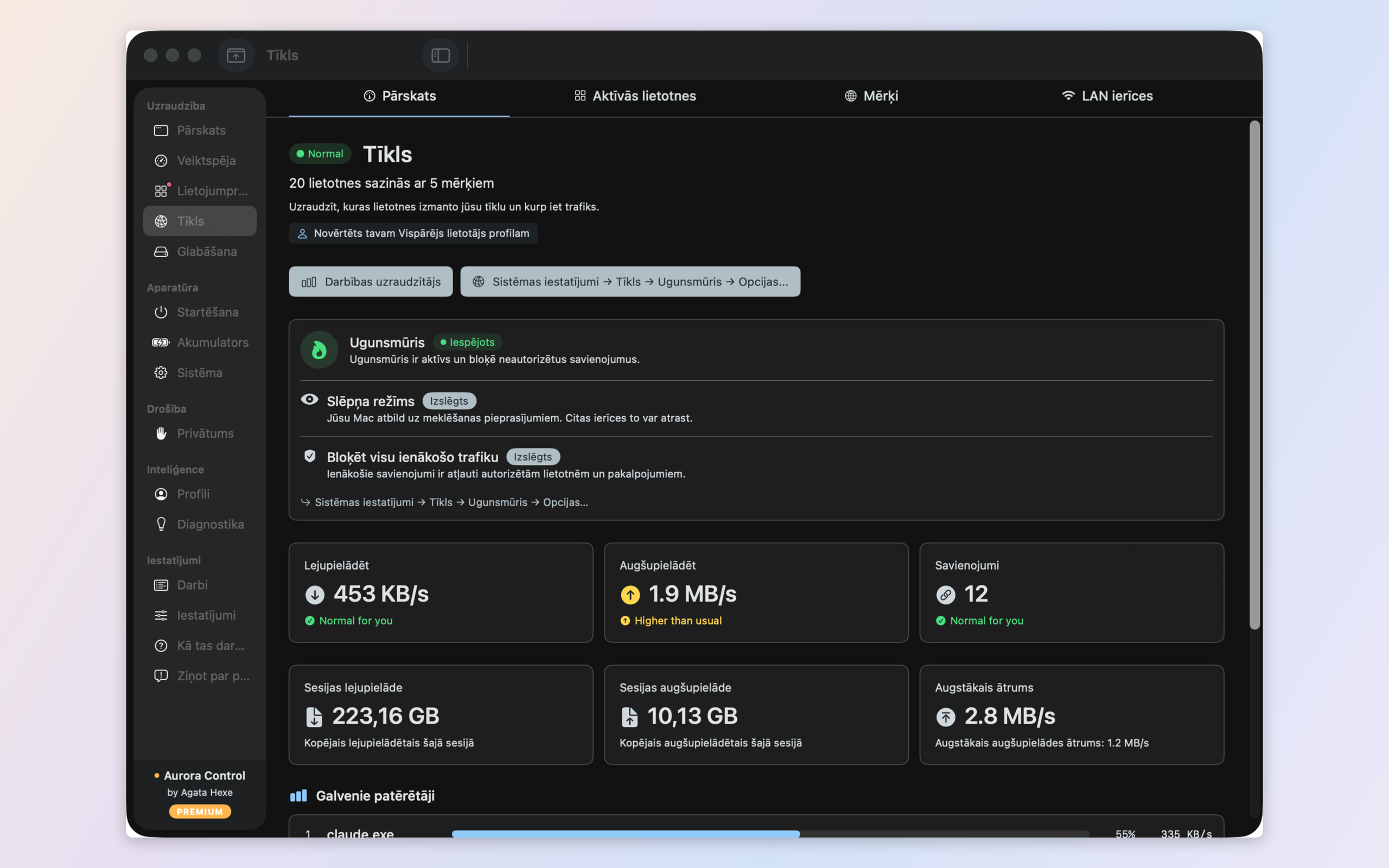Click the download arrow icon by 453 KB/s
Viewport: 1389px width, 868px height.
[x=315, y=595]
